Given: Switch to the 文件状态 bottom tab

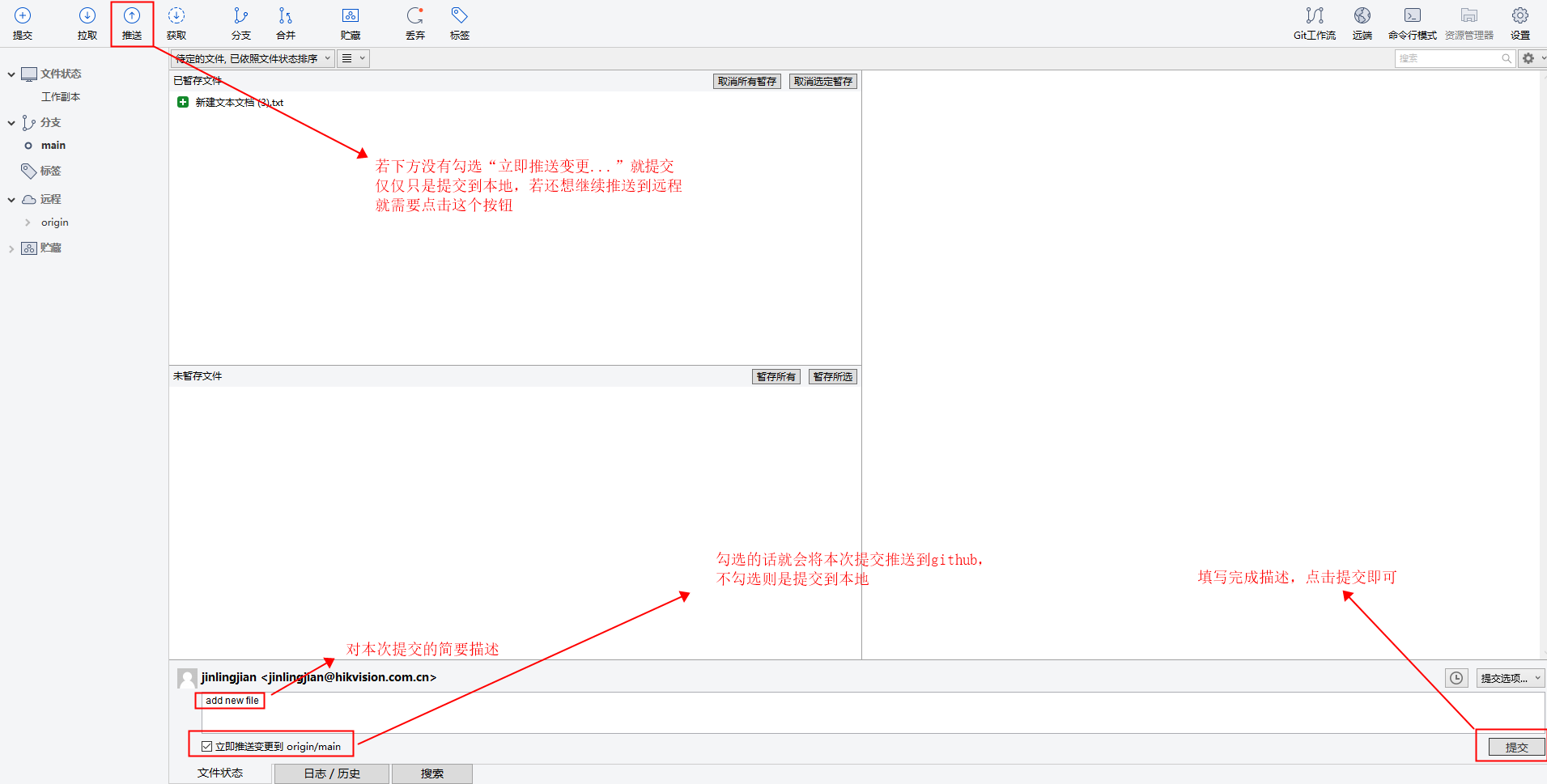Looking at the screenshot, I should (220, 773).
